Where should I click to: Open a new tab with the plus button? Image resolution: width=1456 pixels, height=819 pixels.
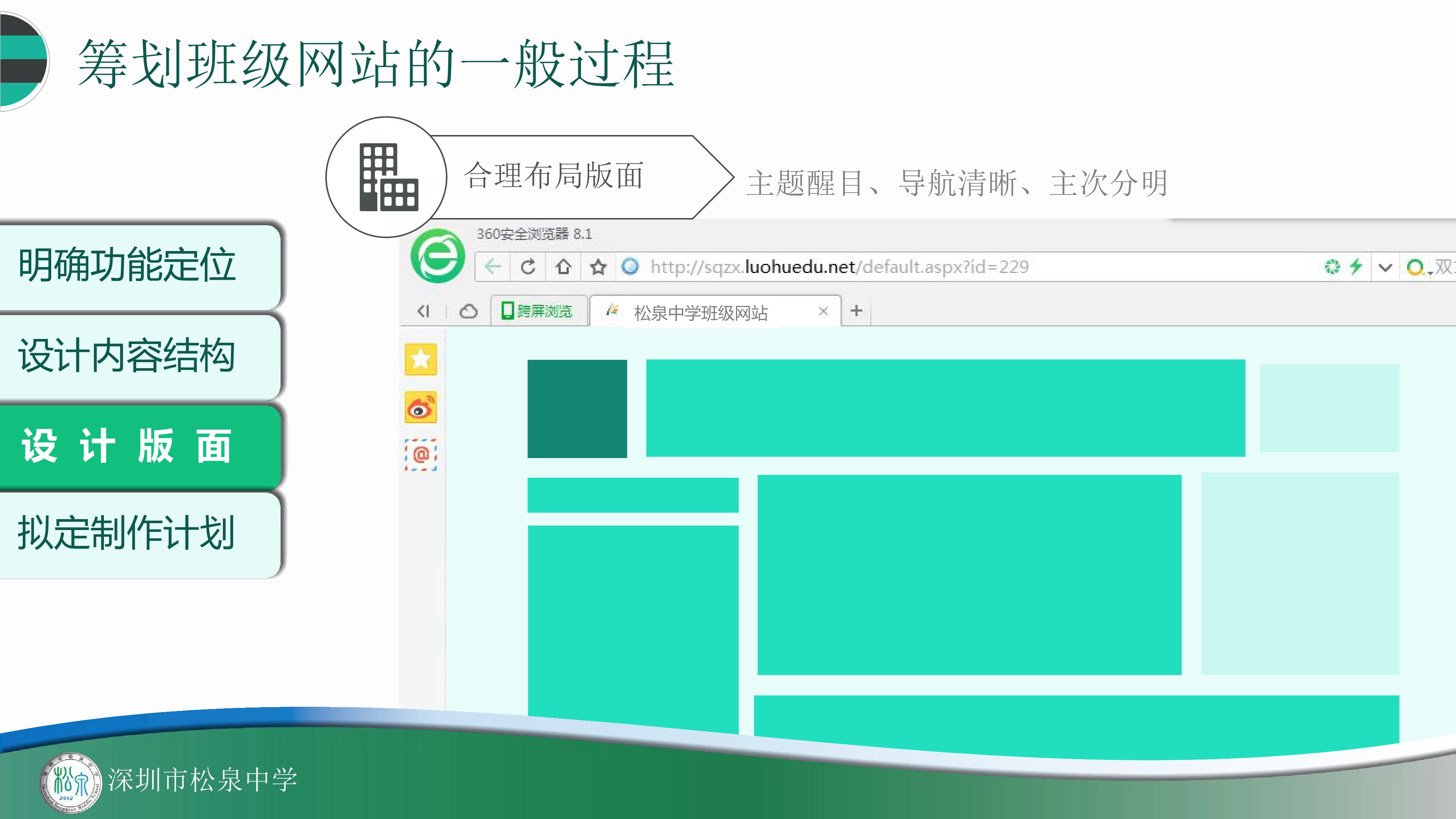pos(856,310)
